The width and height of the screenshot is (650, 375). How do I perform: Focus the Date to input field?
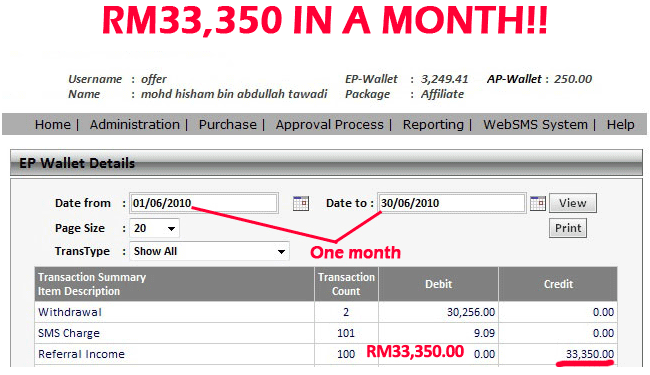click(451, 203)
